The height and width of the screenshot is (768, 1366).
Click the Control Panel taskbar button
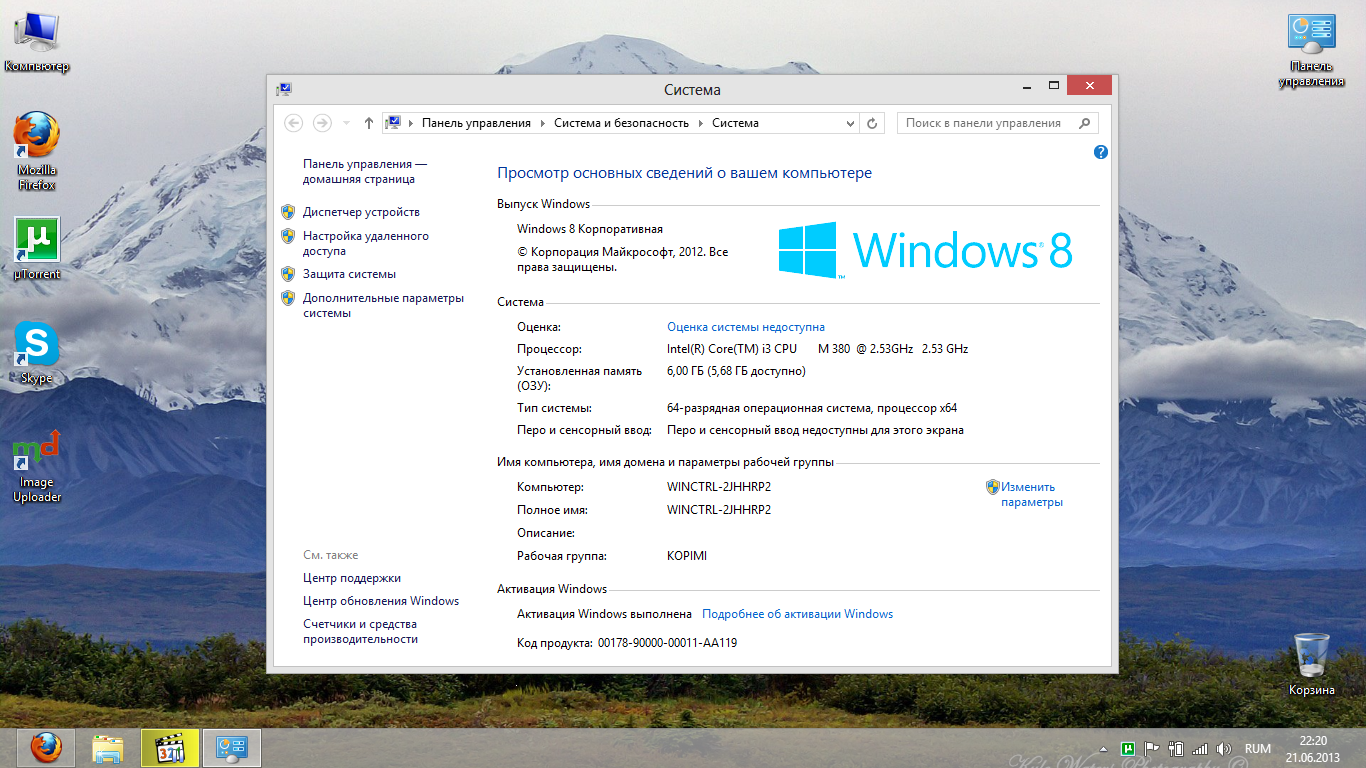232,748
